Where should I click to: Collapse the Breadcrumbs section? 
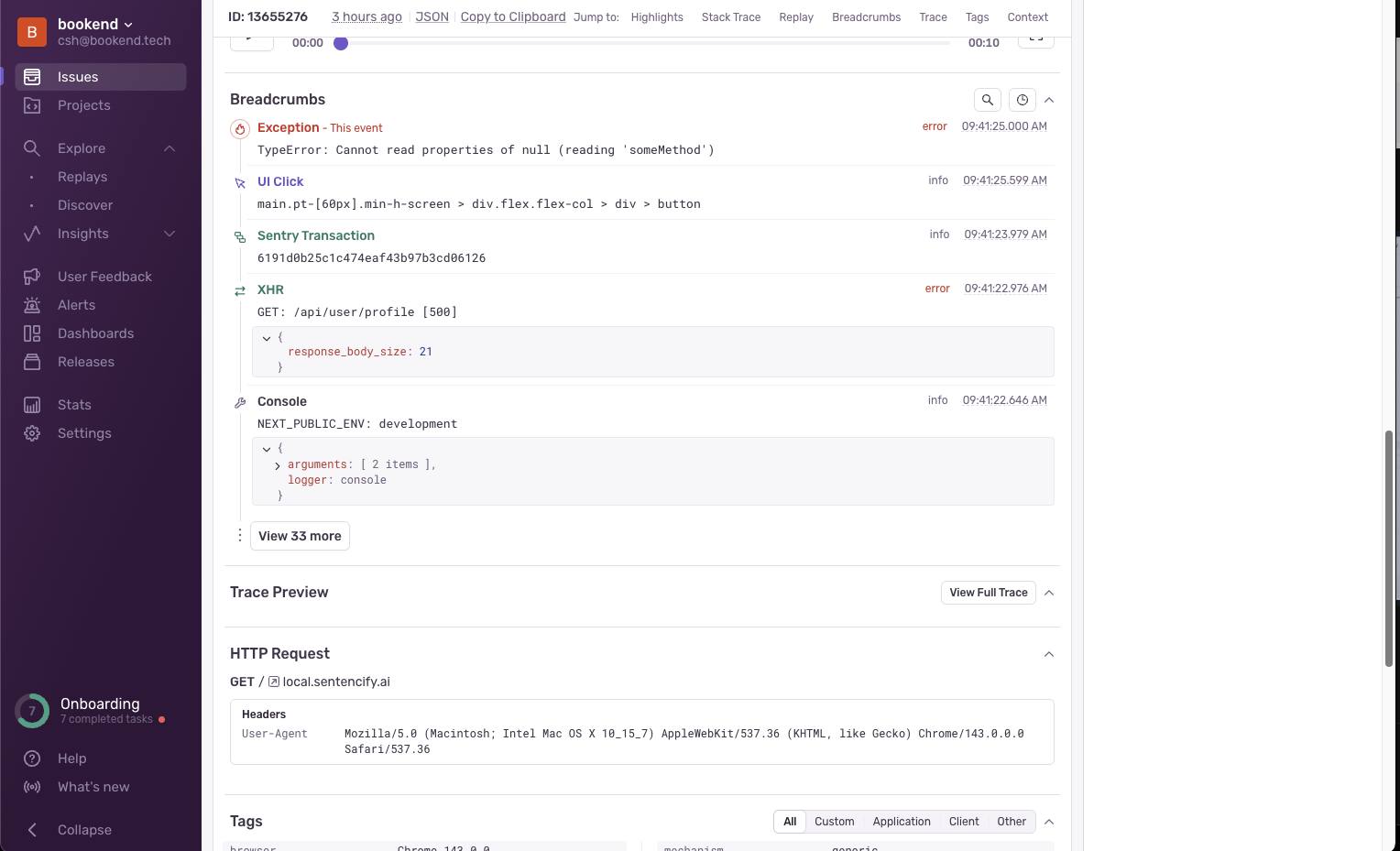click(x=1049, y=100)
